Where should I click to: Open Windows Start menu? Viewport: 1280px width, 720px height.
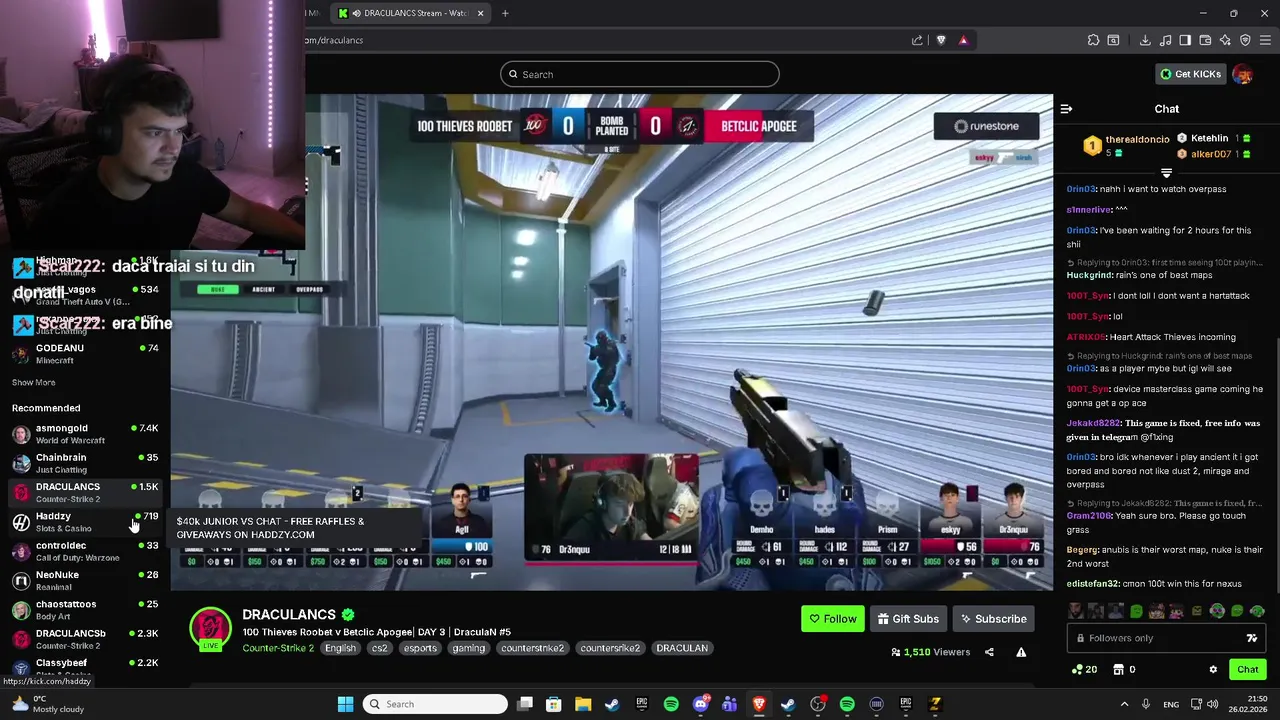coord(345,704)
